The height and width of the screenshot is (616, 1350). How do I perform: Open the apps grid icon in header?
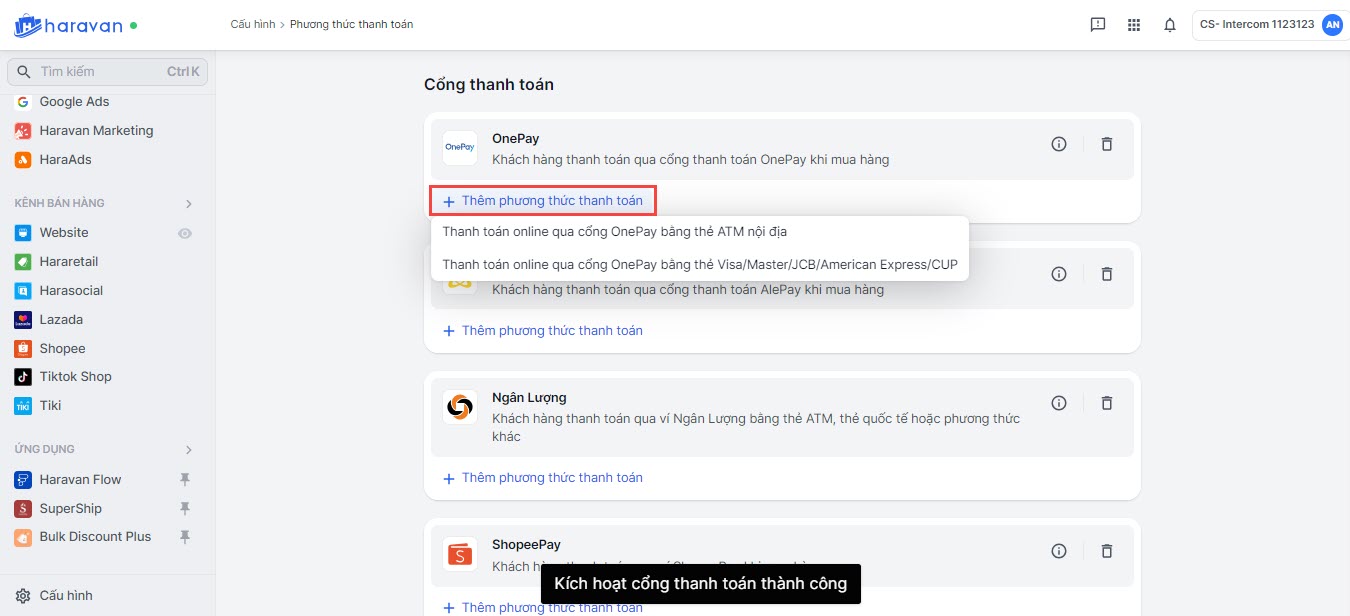coord(1134,25)
